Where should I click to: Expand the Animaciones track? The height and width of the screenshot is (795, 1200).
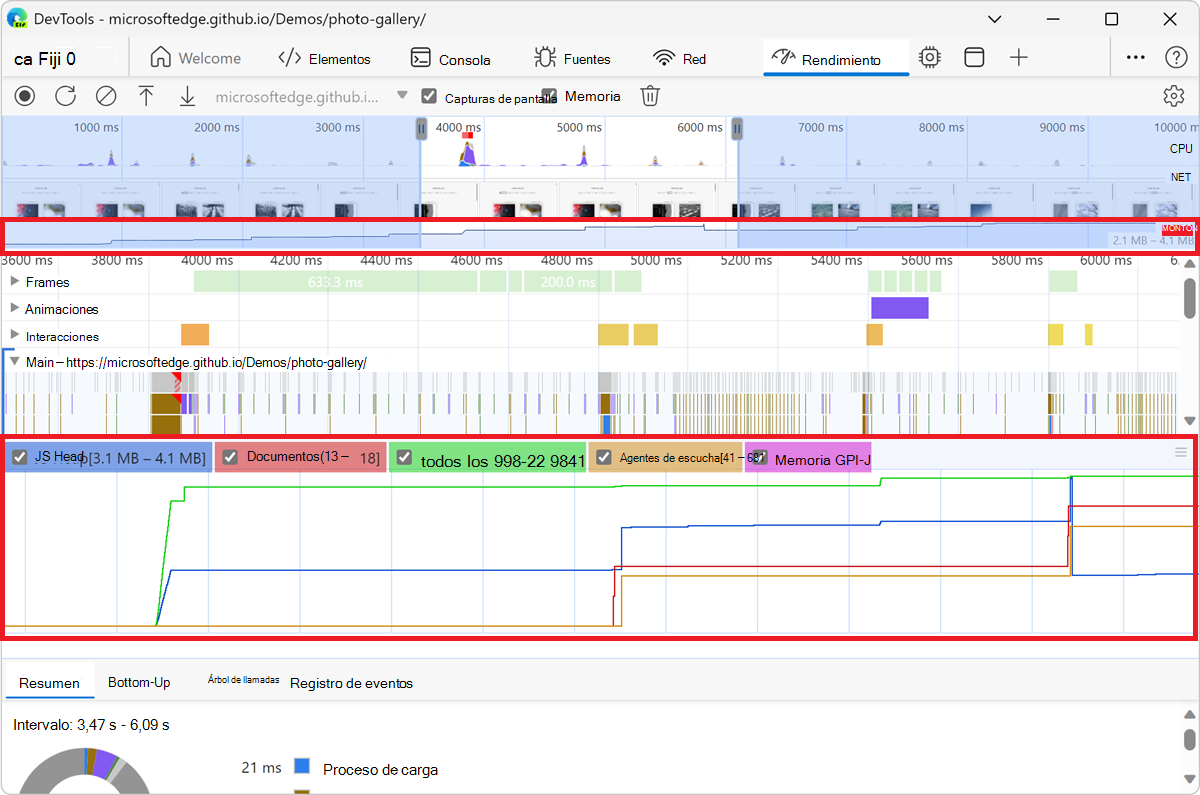pos(14,308)
